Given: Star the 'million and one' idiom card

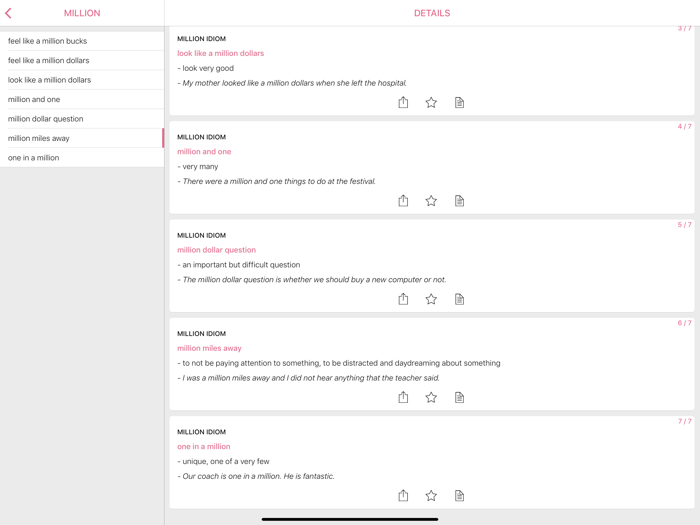Looking at the screenshot, I should tap(431, 201).
